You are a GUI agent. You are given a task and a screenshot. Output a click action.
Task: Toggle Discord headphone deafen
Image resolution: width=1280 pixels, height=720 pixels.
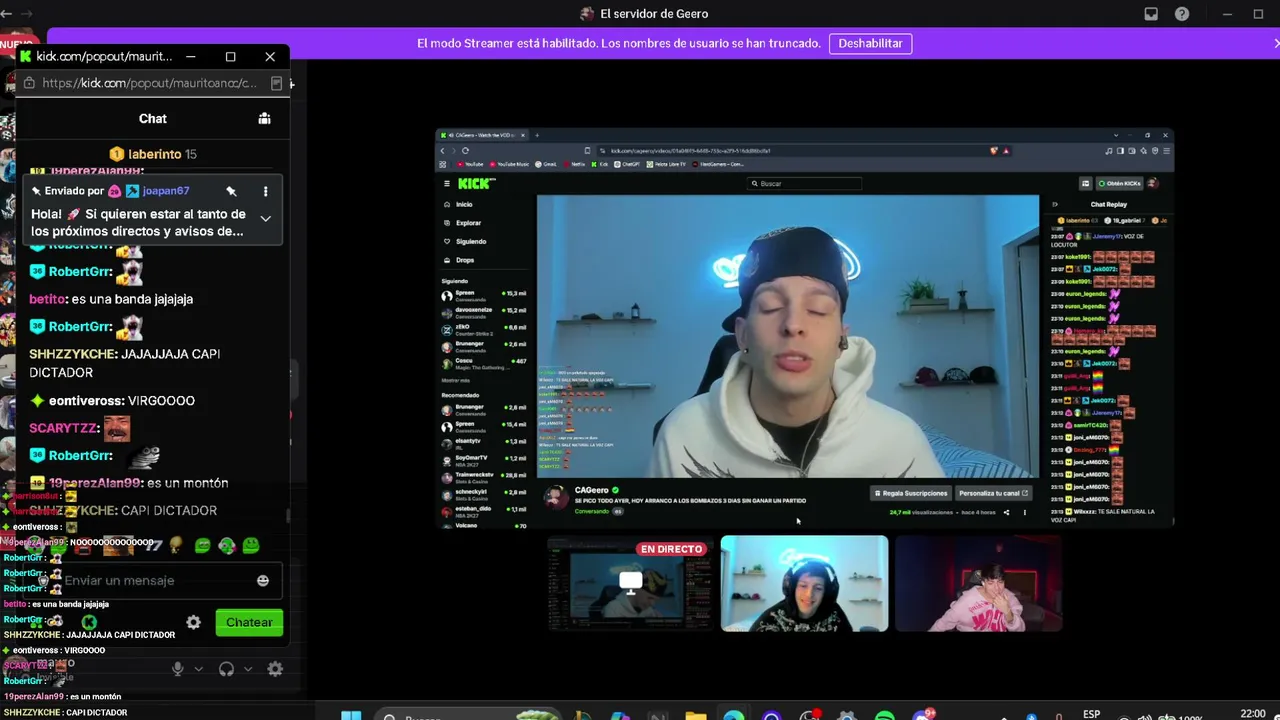pyautogui.click(x=226, y=669)
